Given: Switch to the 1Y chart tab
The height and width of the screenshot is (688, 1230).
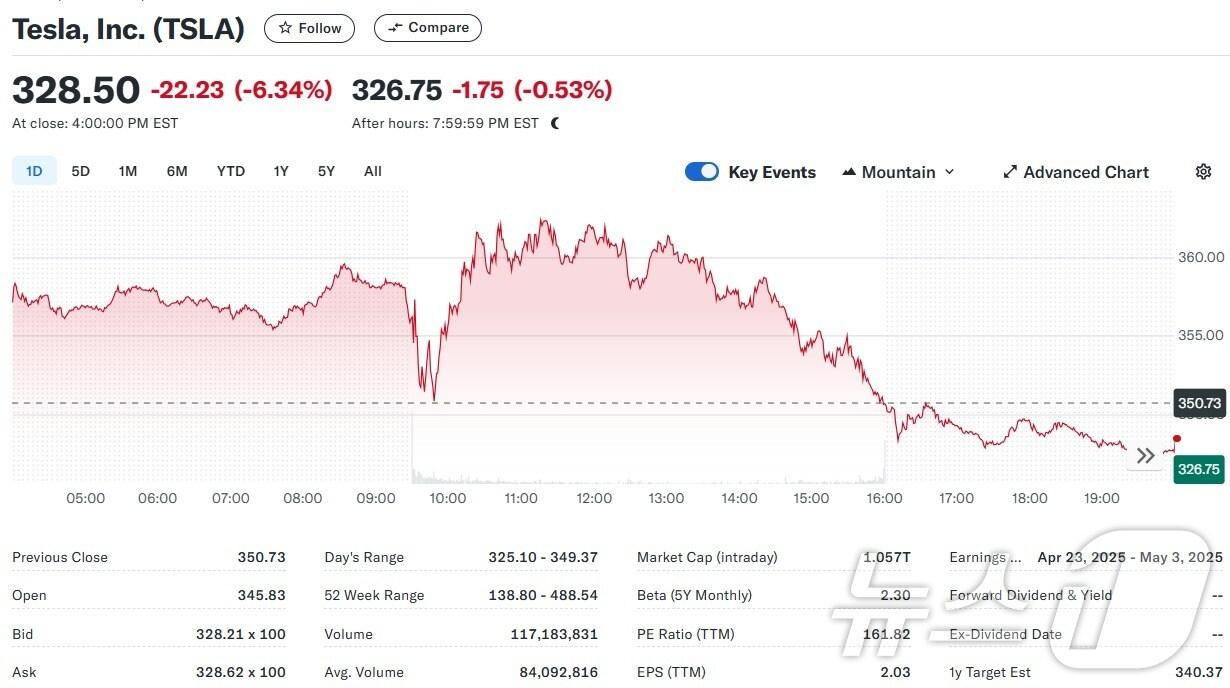Looking at the screenshot, I should point(281,171).
